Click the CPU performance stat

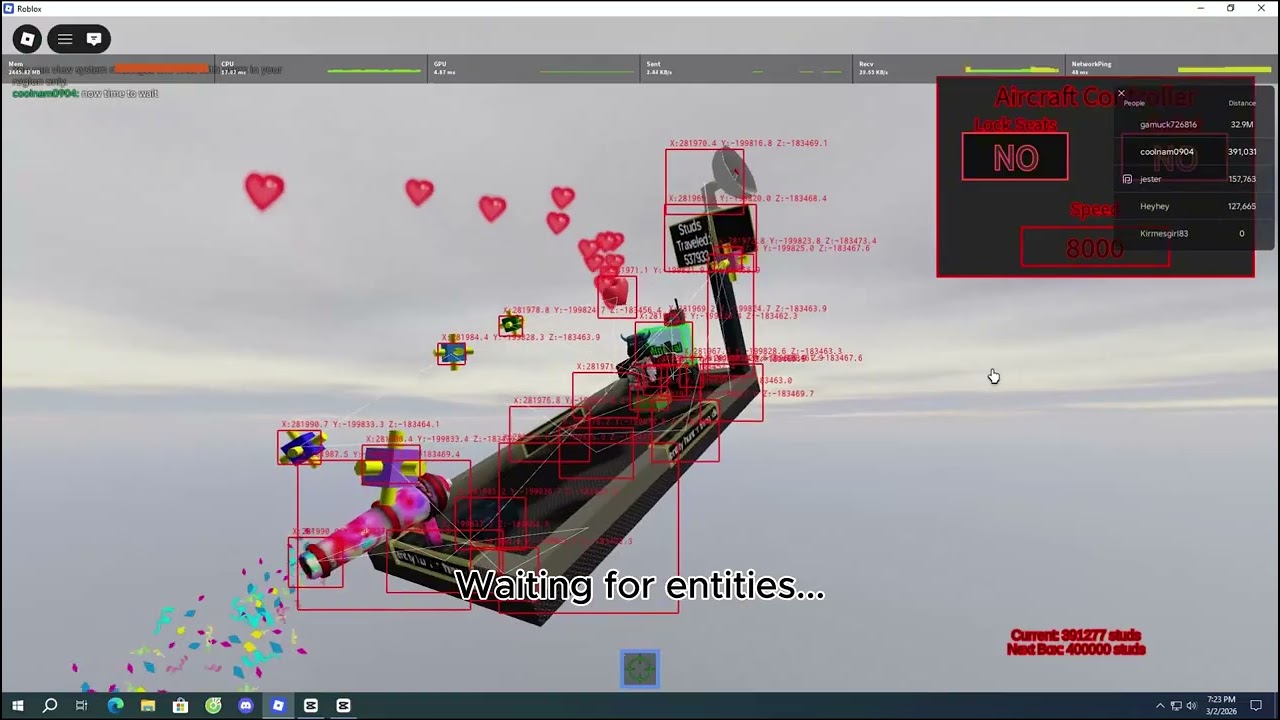click(322, 68)
